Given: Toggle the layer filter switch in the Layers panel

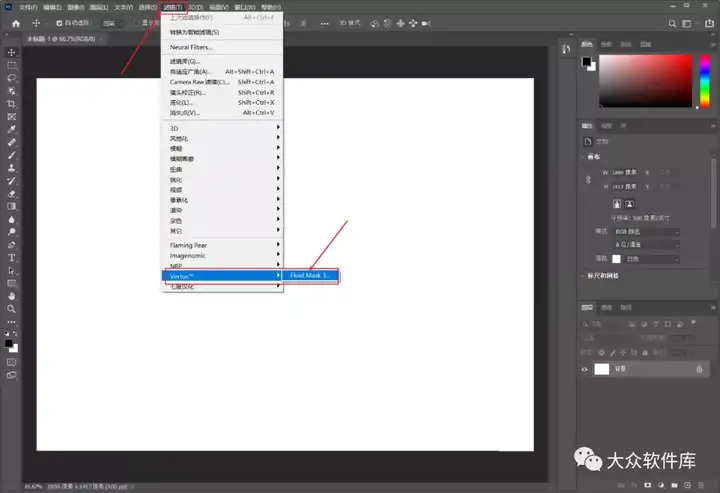Looking at the screenshot, I should (693, 323).
